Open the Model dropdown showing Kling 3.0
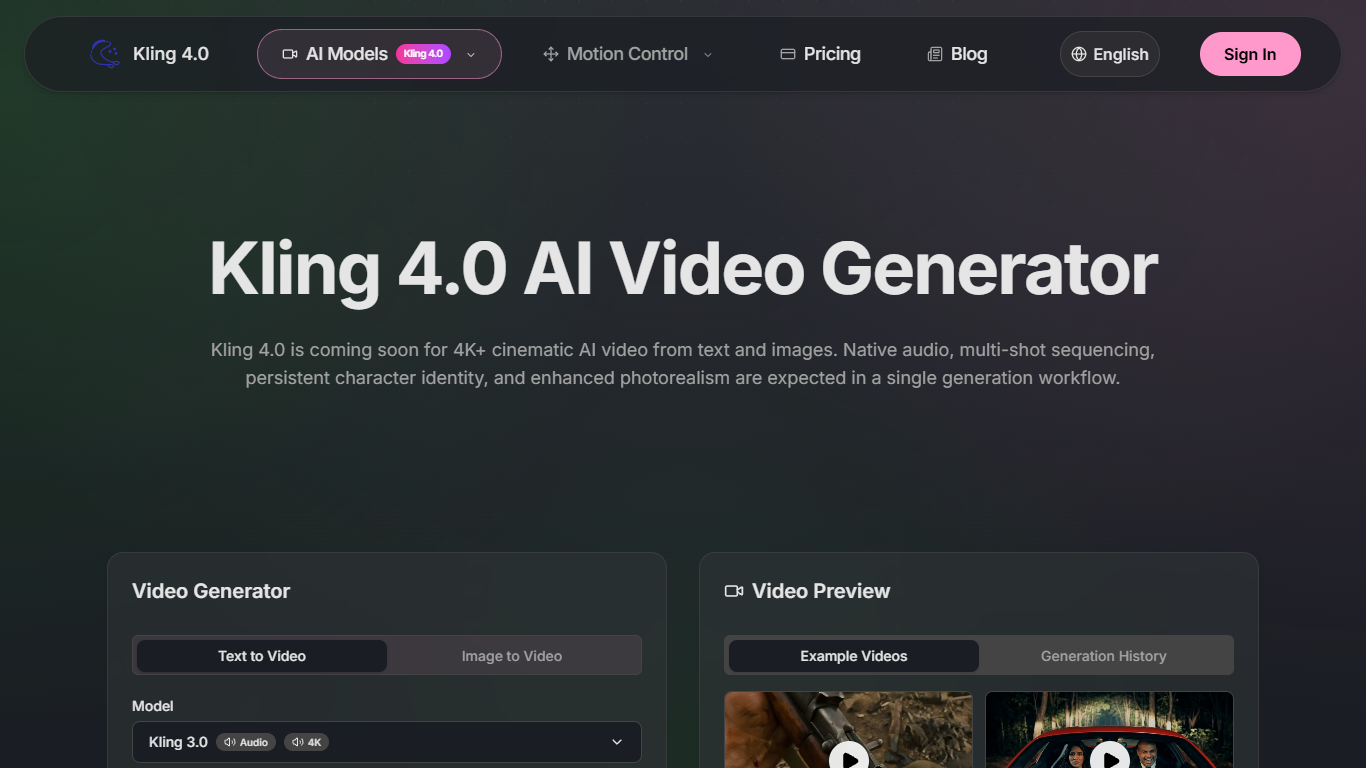 pos(387,742)
